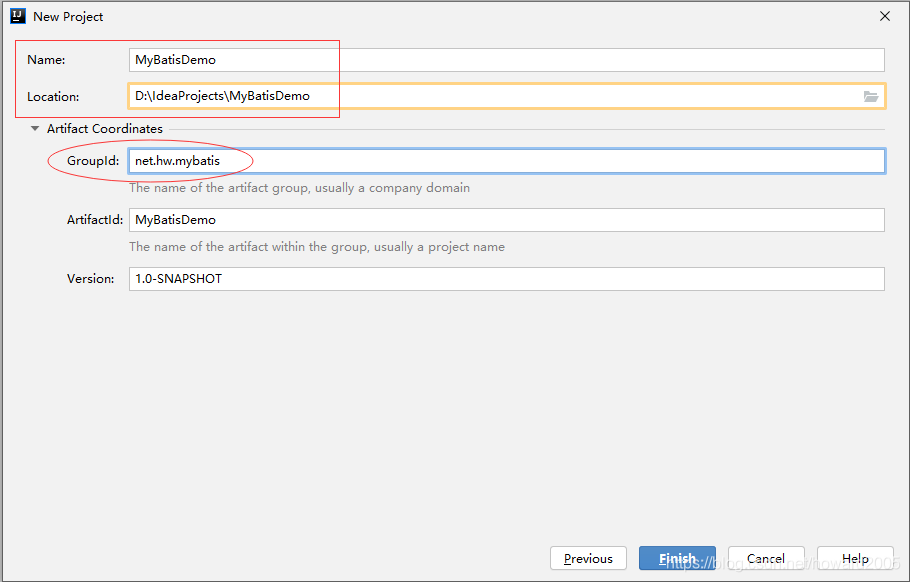The width and height of the screenshot is (910, 582).
Task: Click the New Project title bar text
Action: tap(68, 17)
